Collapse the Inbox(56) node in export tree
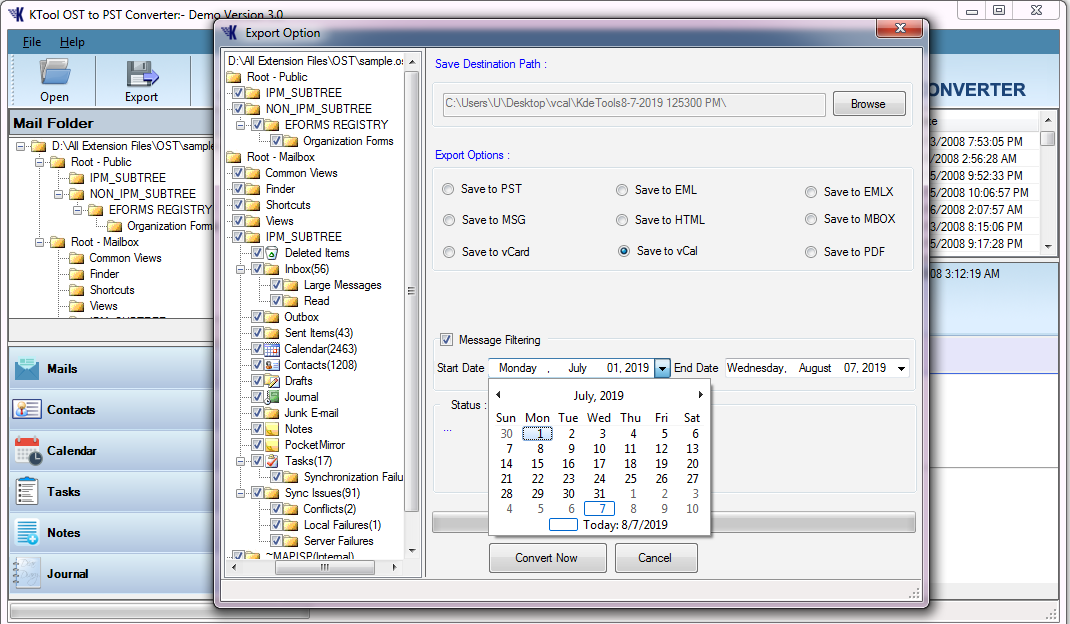1070x624 pixels. coord(240,269)
